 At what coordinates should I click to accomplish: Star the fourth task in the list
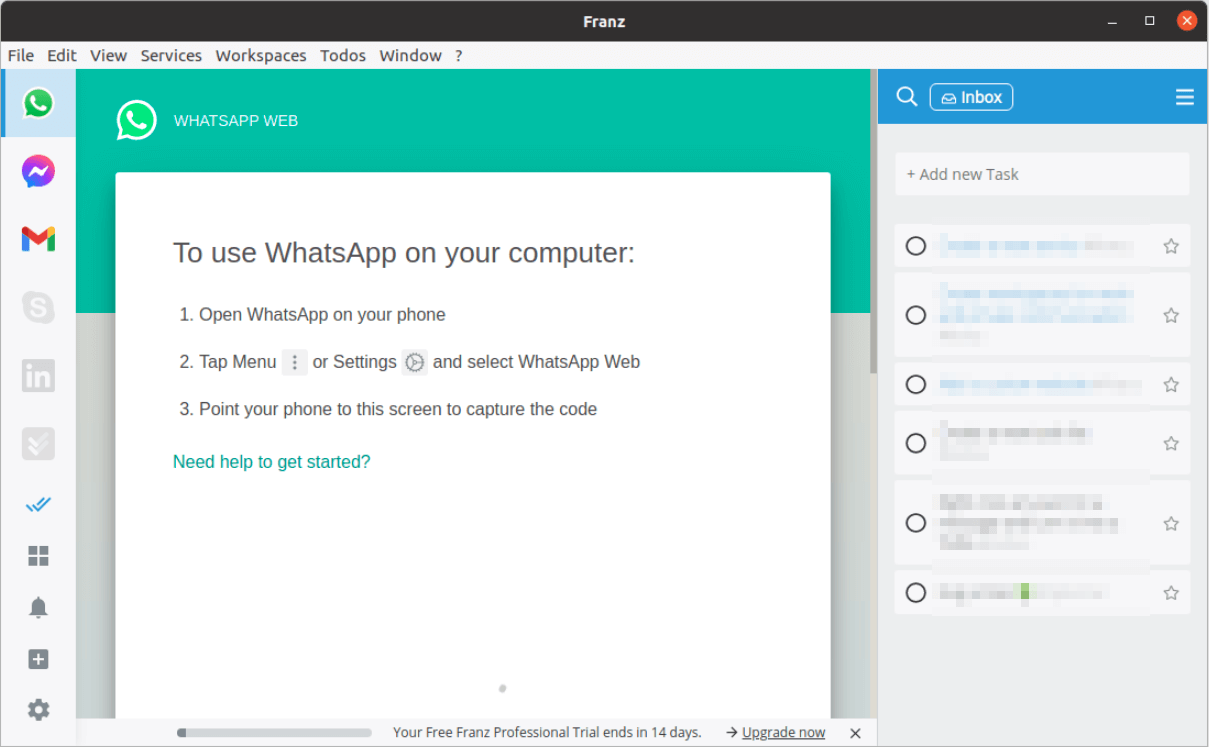click(x=1171, y=443)
